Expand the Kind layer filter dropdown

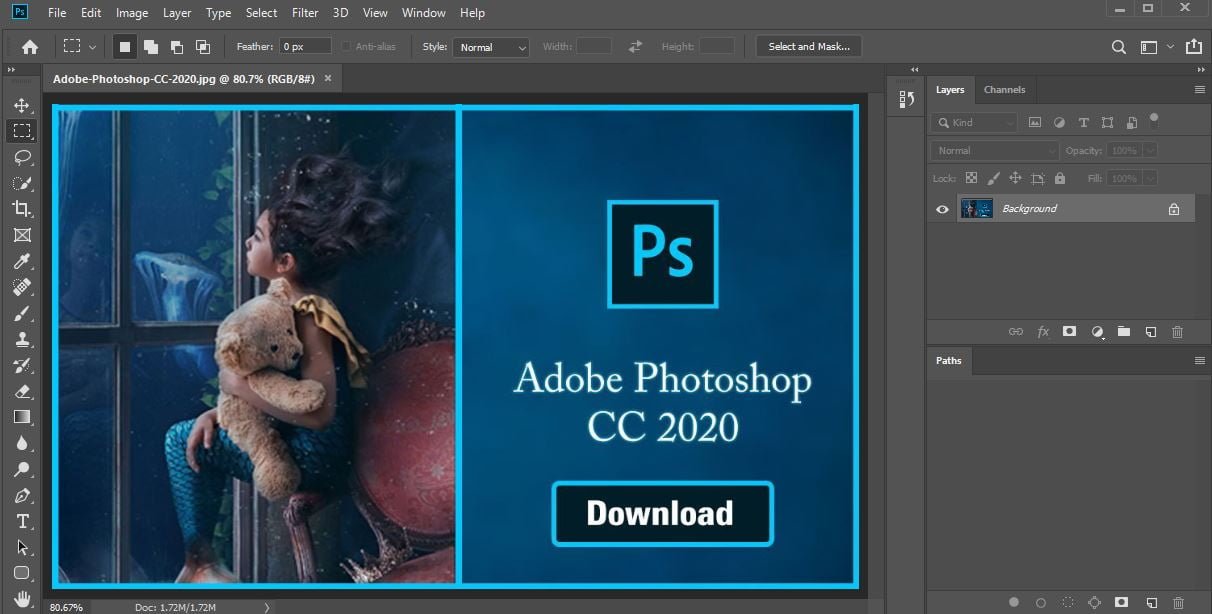click(x=974, y=122)
